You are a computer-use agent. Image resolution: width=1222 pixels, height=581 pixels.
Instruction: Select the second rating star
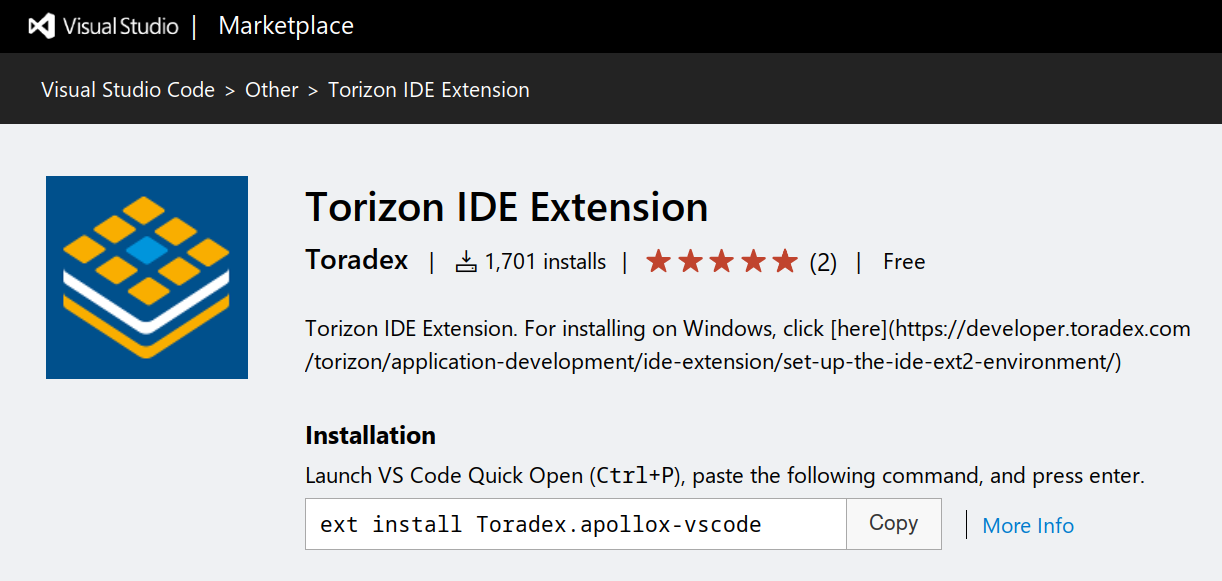[690, 262]
